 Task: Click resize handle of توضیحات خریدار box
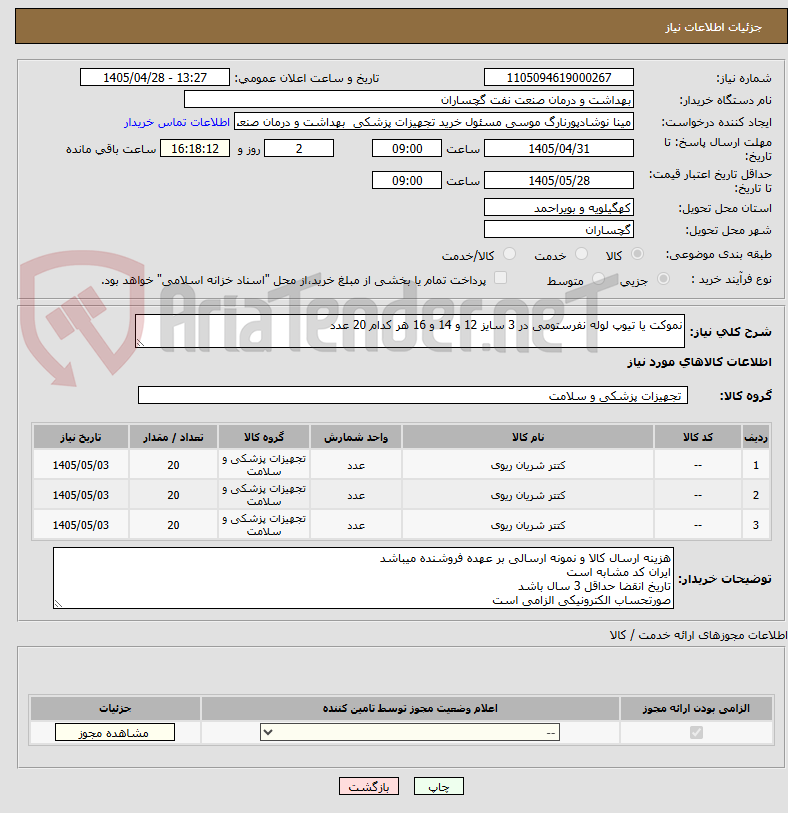[58, 604]
